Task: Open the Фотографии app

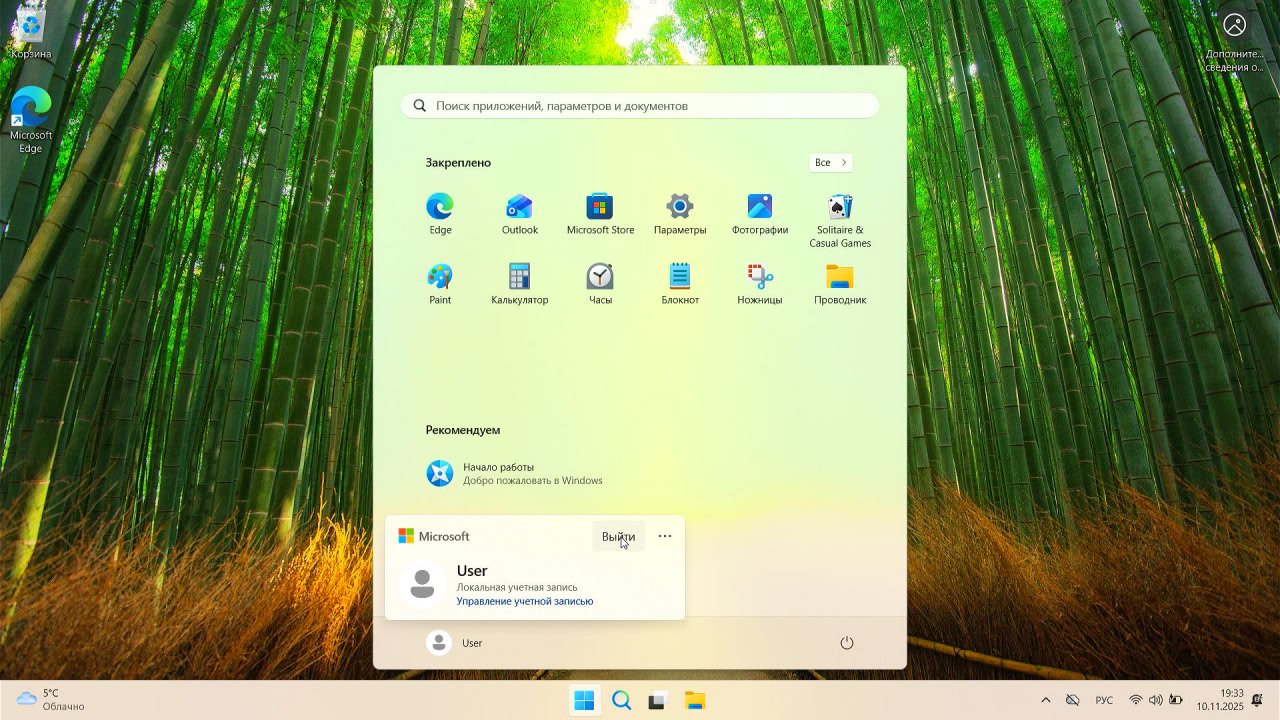Action: point(760,214)
